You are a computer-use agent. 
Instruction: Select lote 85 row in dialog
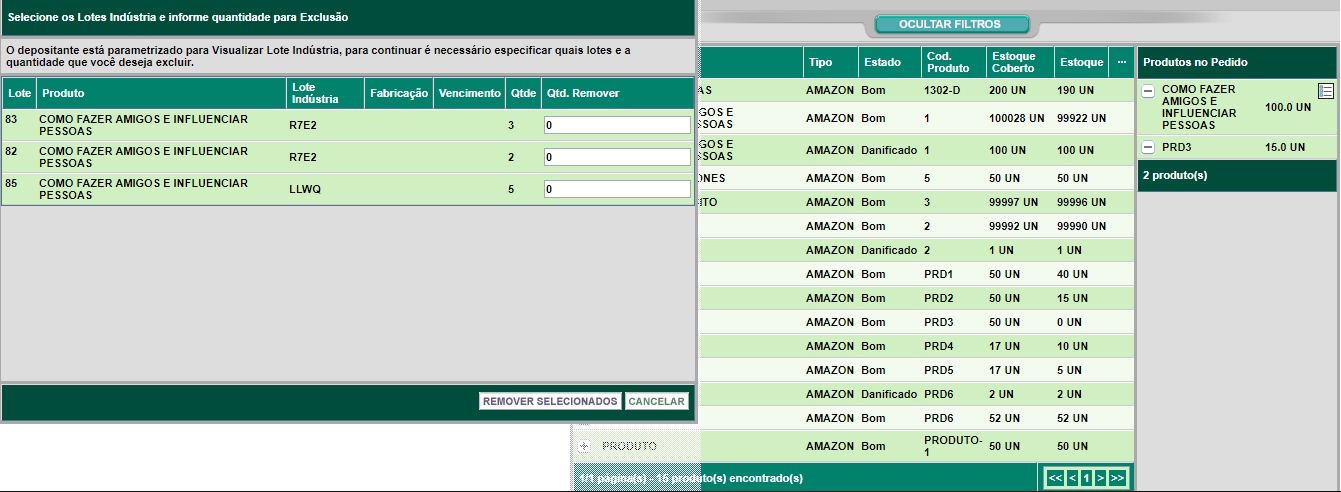pyautogui.click(x=348, y=189)
